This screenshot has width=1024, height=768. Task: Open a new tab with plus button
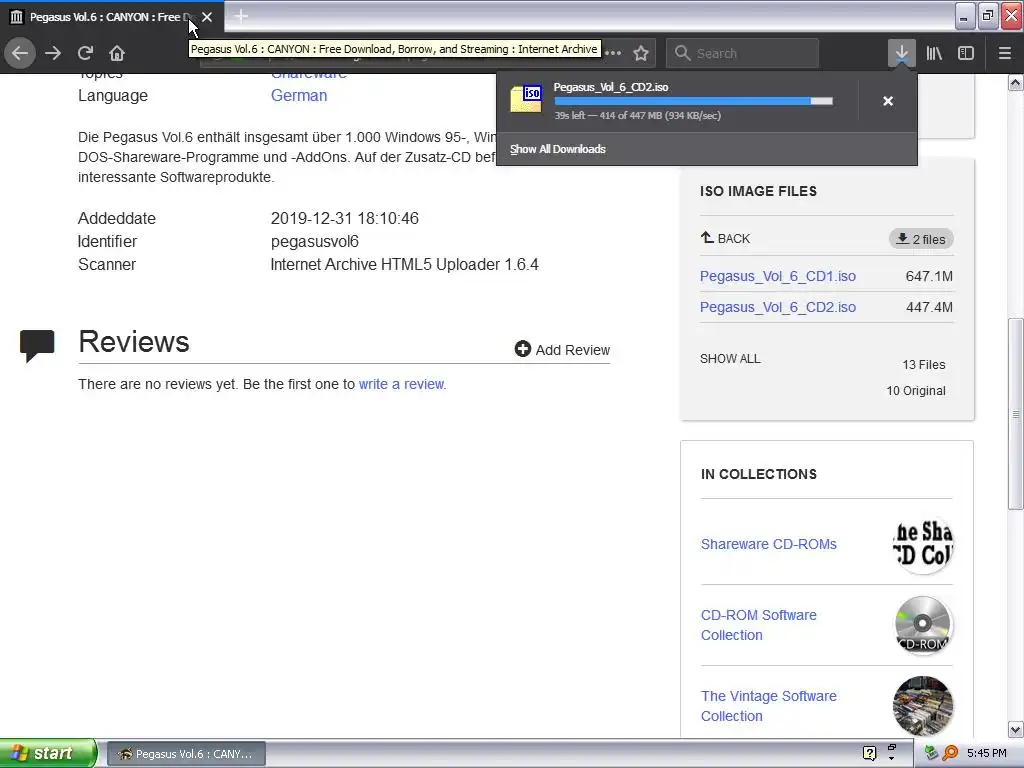click(x=241, y=16)
